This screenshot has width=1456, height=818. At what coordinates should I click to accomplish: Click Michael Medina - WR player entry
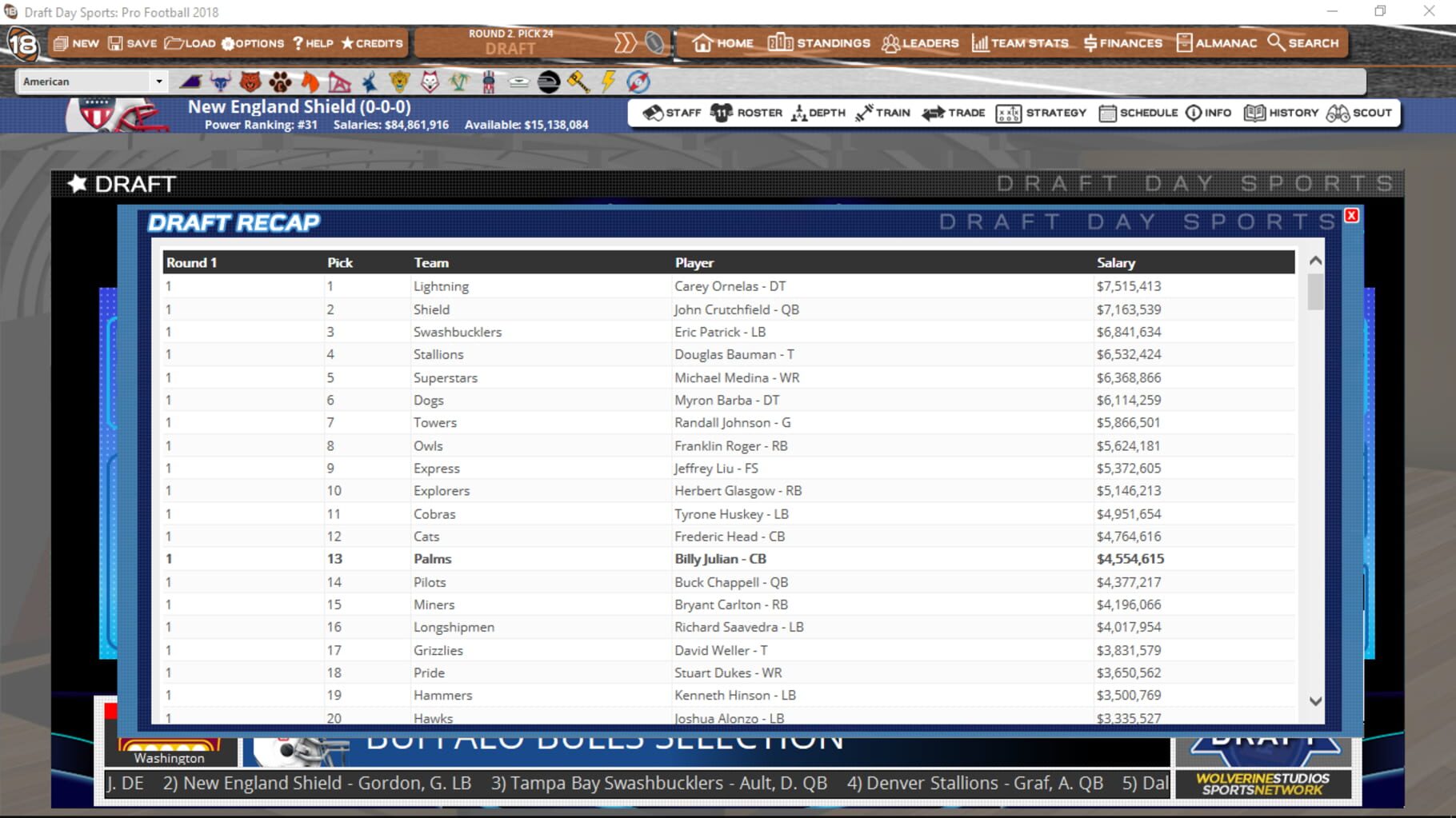[x=737, y=377]
